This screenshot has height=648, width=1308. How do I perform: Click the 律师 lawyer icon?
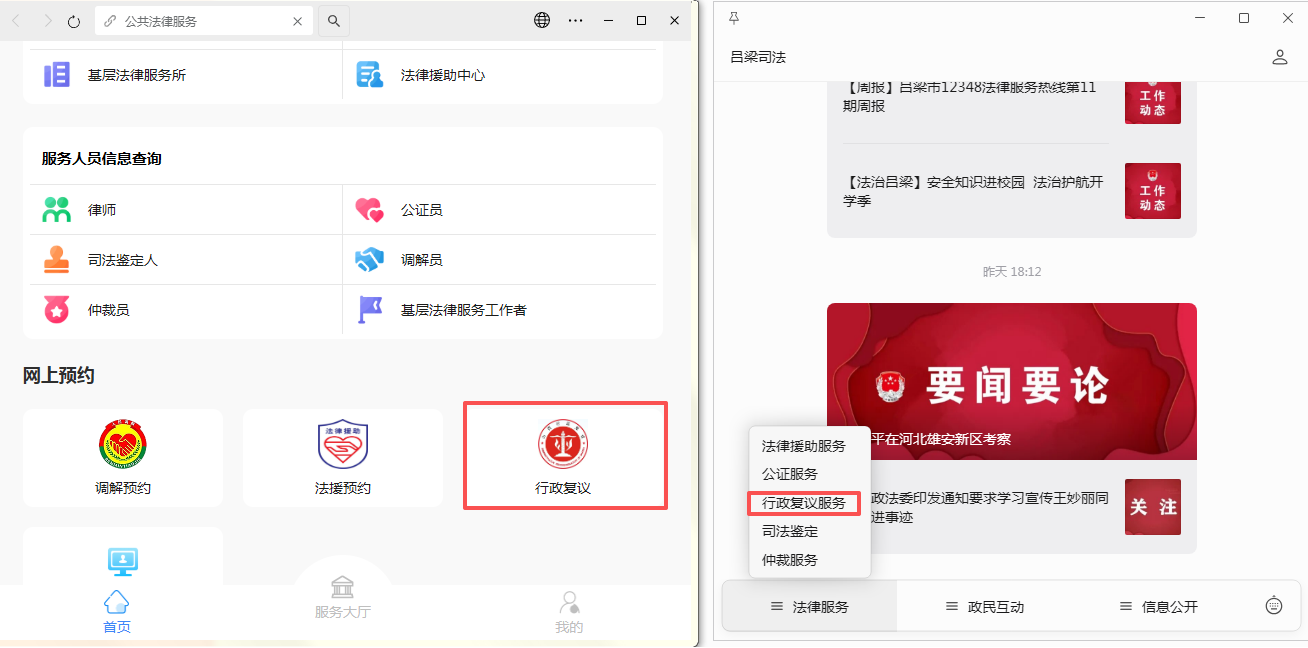pos(57,210)
